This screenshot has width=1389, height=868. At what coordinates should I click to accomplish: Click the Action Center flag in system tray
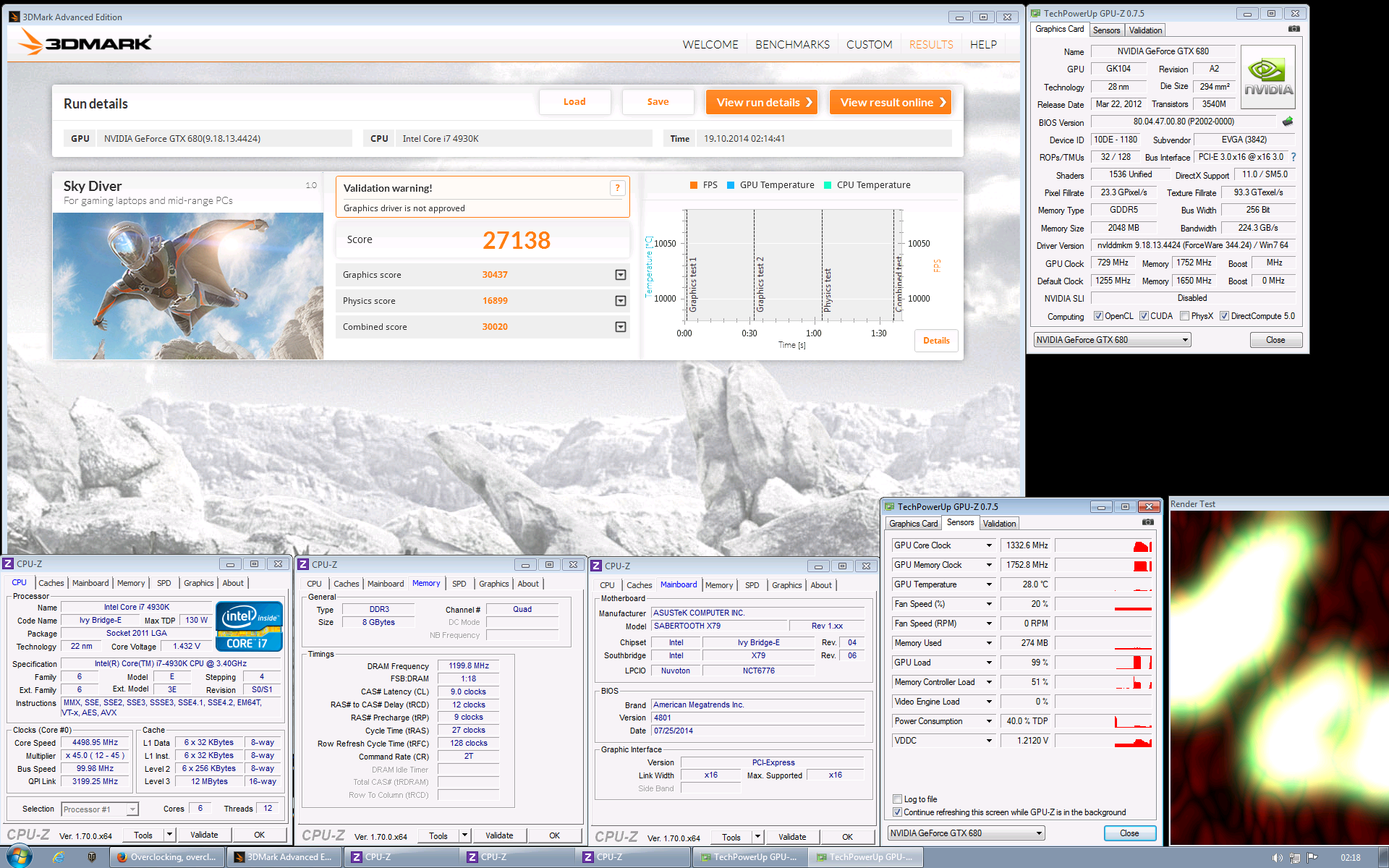pyautogui.click(x=1312, y=858)
